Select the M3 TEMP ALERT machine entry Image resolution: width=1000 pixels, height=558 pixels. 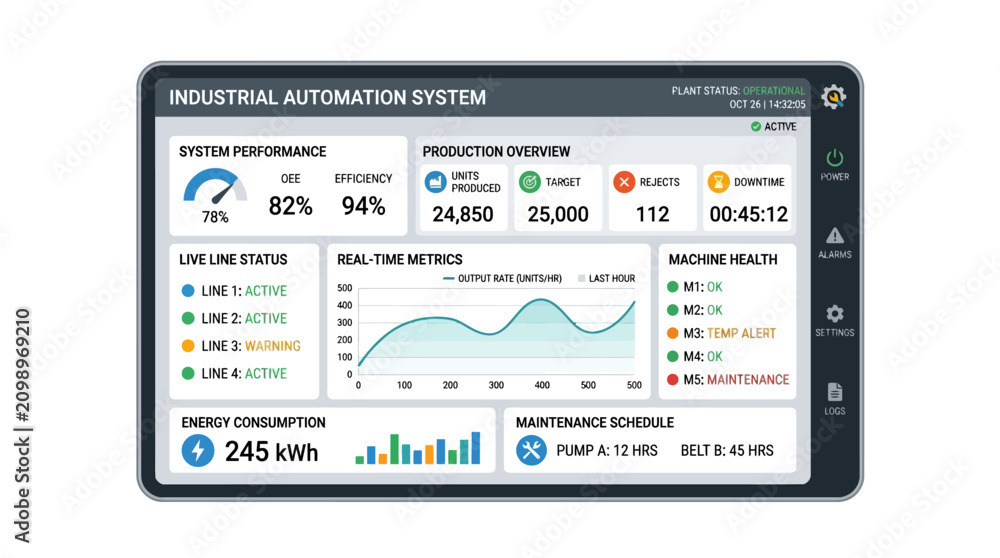click(x=721, y=333)
